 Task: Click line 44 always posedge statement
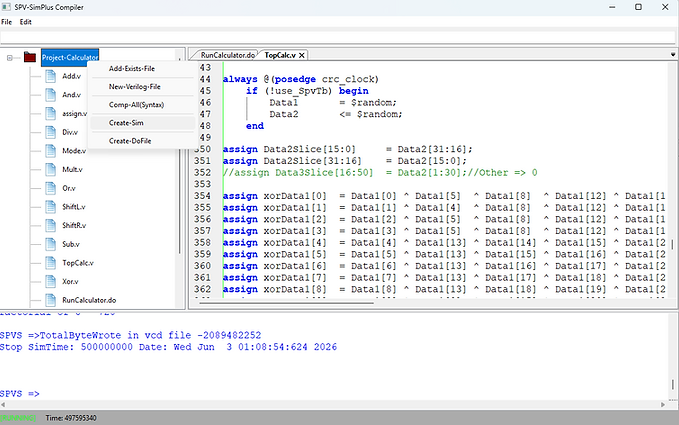pos(301,79)
